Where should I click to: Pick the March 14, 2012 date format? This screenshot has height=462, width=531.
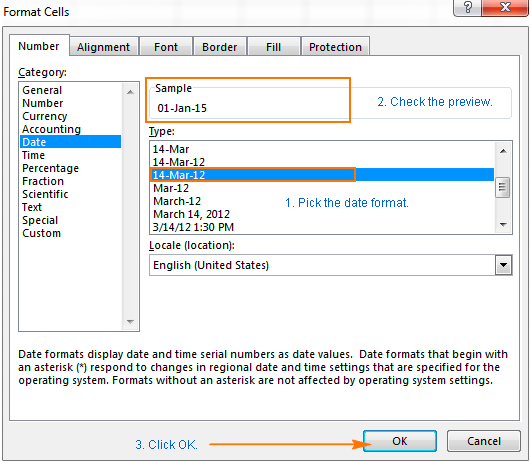pos(192,214)
